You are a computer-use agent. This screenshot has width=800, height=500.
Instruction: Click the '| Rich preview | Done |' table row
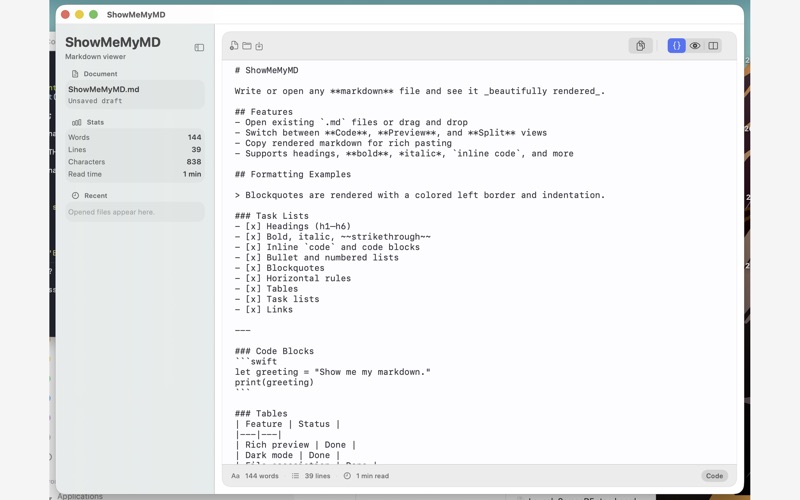295,444
